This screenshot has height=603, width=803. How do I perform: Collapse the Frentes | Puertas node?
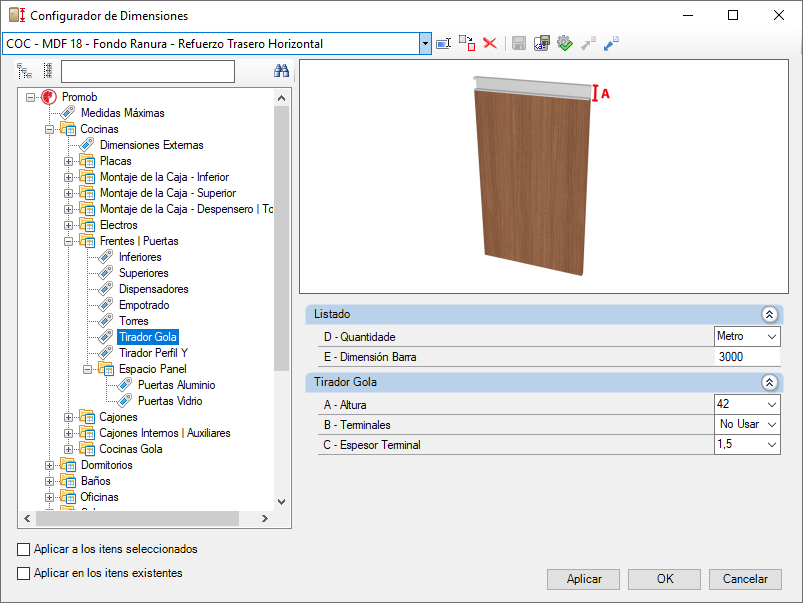(68, 241)
